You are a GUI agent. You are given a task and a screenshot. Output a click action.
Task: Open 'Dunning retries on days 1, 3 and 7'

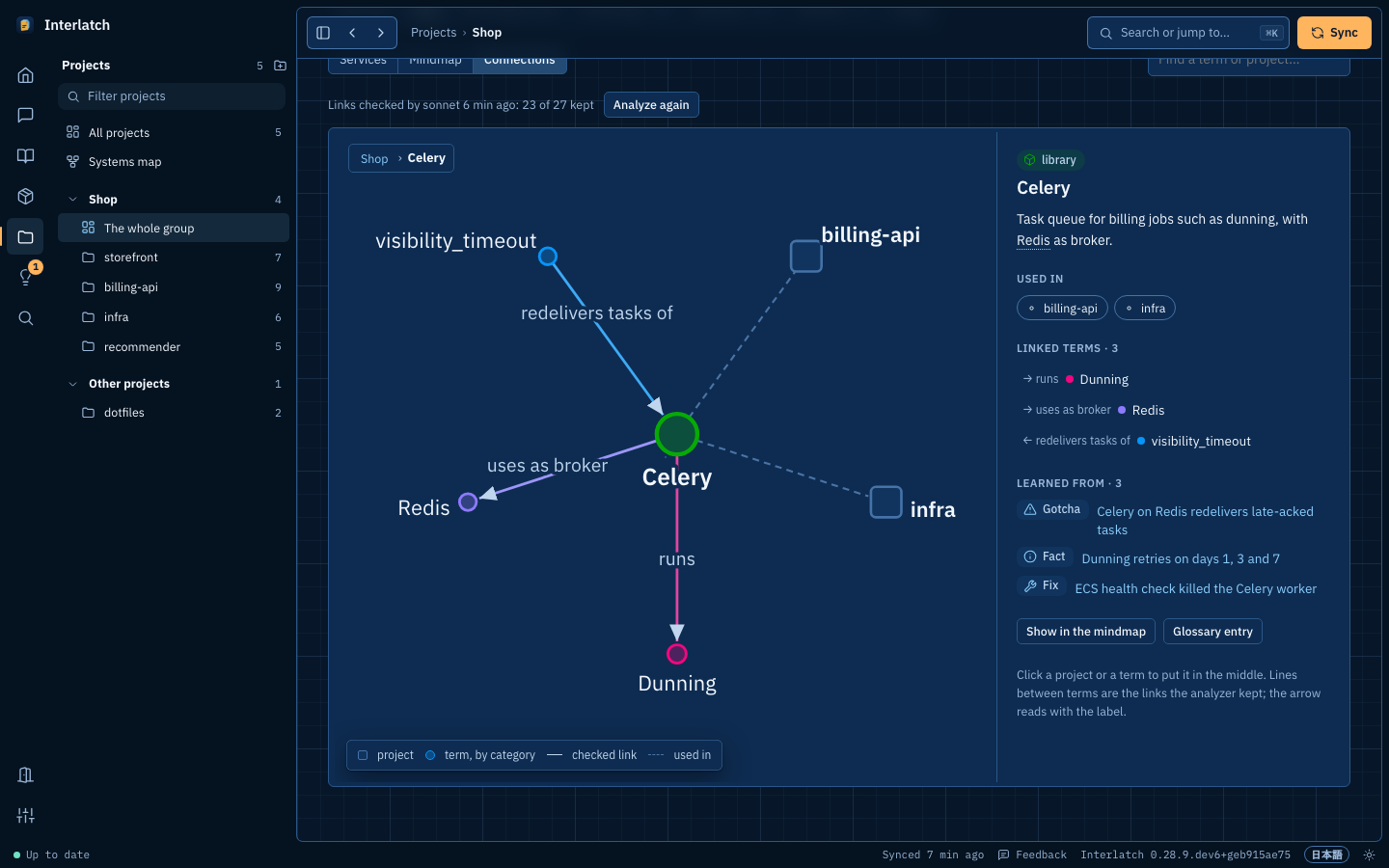(1181, 559)
